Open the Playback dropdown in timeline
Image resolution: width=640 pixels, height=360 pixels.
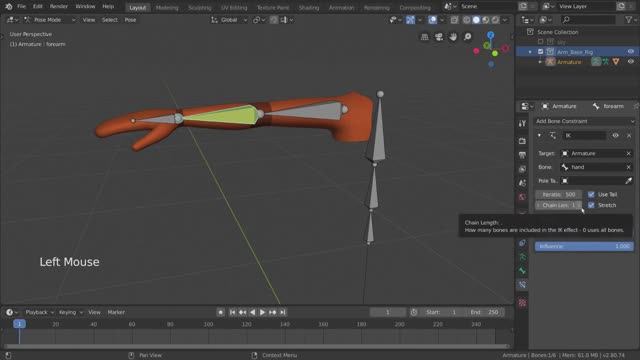point(39,312)
